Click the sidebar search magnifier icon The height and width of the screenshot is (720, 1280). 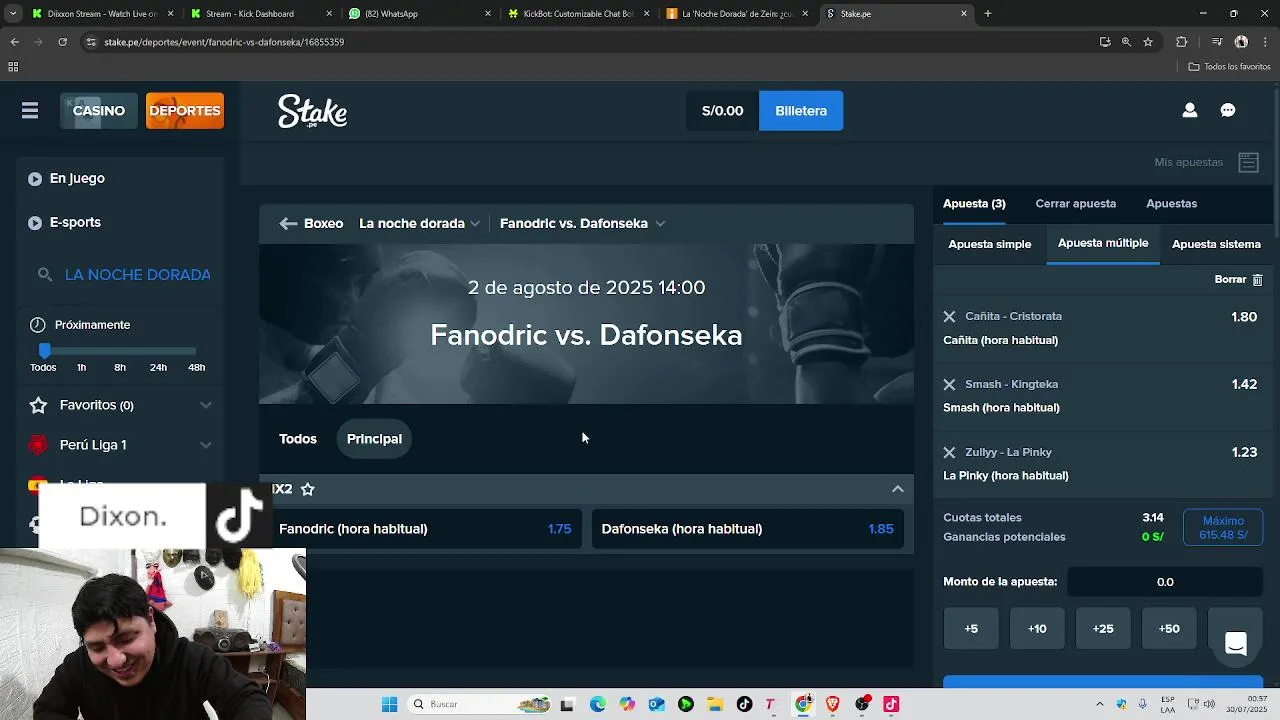click(44, 274)
